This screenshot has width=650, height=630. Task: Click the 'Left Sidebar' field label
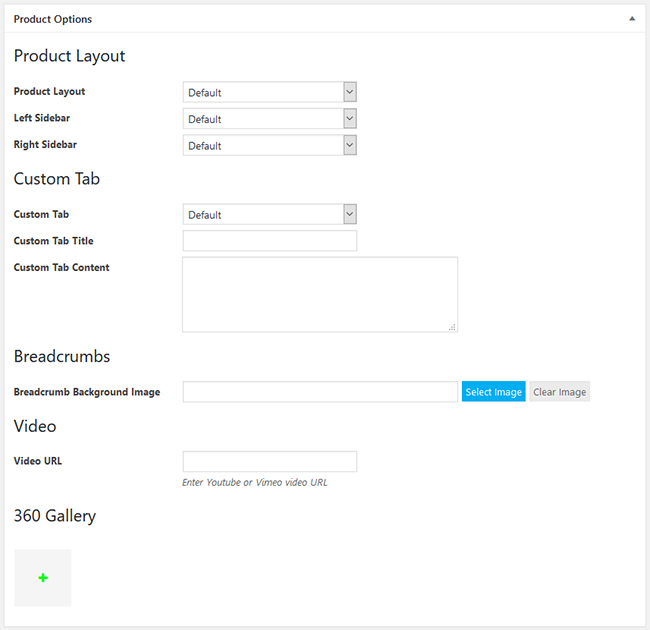pyautogui.click(x=42, y=118)
